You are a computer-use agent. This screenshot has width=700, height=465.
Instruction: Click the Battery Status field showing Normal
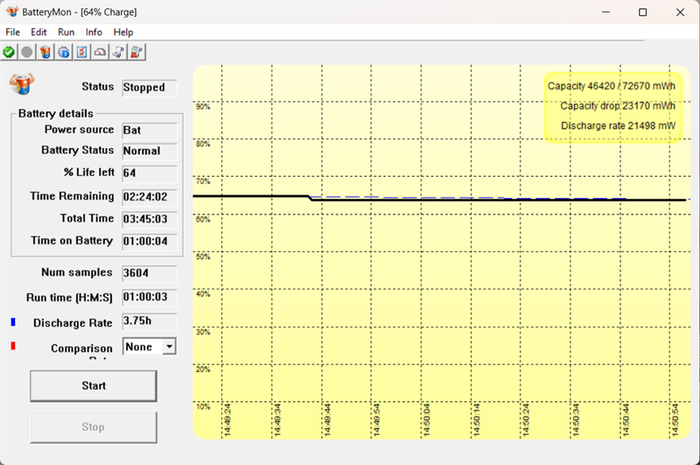[150, 151]
